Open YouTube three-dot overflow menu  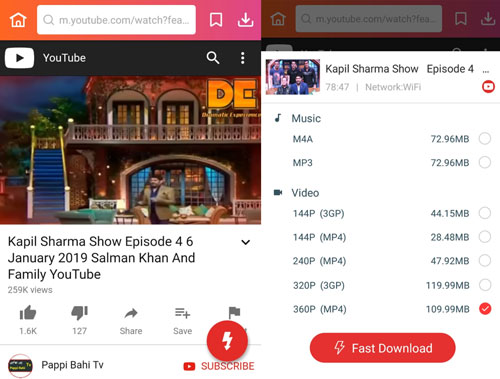tap(243, 58)
